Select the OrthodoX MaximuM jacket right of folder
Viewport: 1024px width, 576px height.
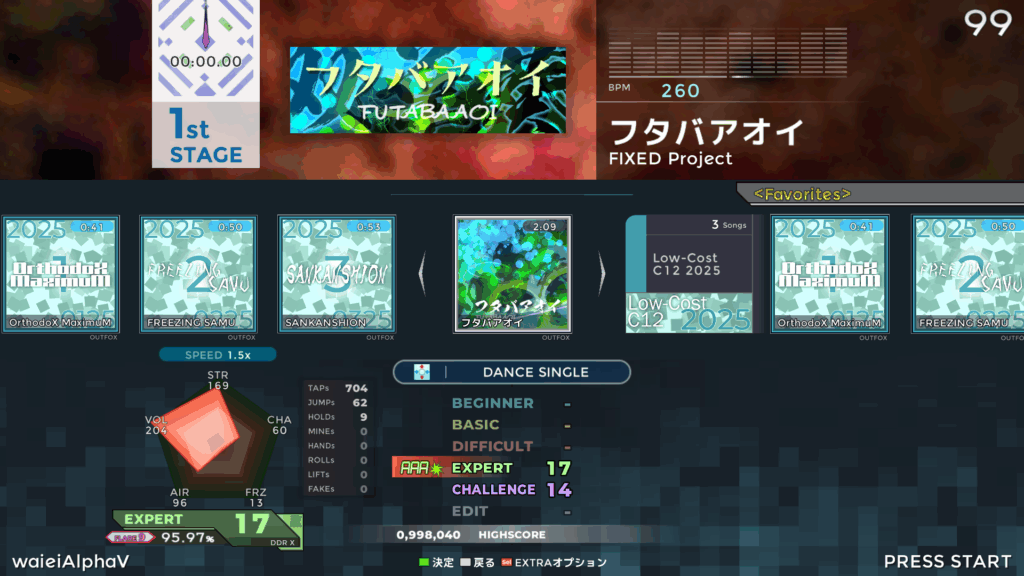click(x=829, y=274)
